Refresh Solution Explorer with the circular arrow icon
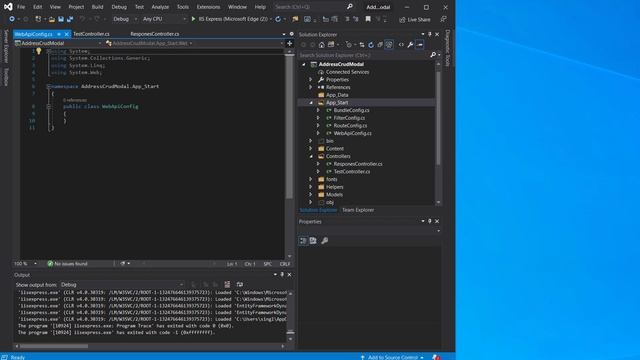 371,45
